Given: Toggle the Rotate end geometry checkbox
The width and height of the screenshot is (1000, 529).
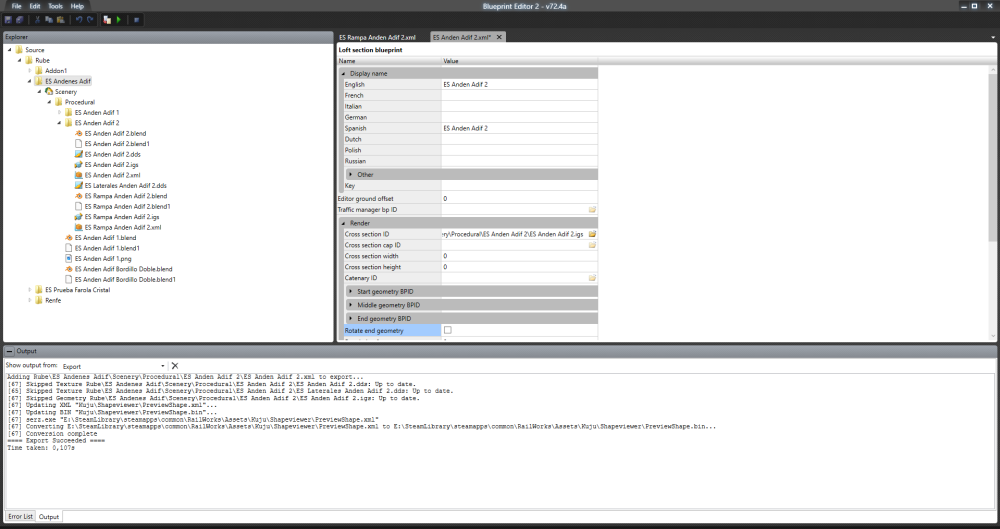Looking at the screenshot, I should click(x=448, y=330).
